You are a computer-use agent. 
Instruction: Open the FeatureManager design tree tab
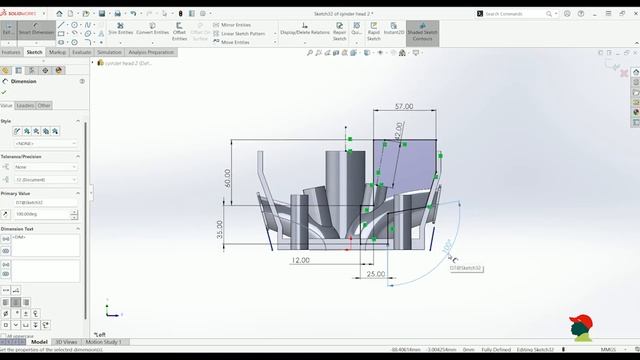(x=5, y=70)
